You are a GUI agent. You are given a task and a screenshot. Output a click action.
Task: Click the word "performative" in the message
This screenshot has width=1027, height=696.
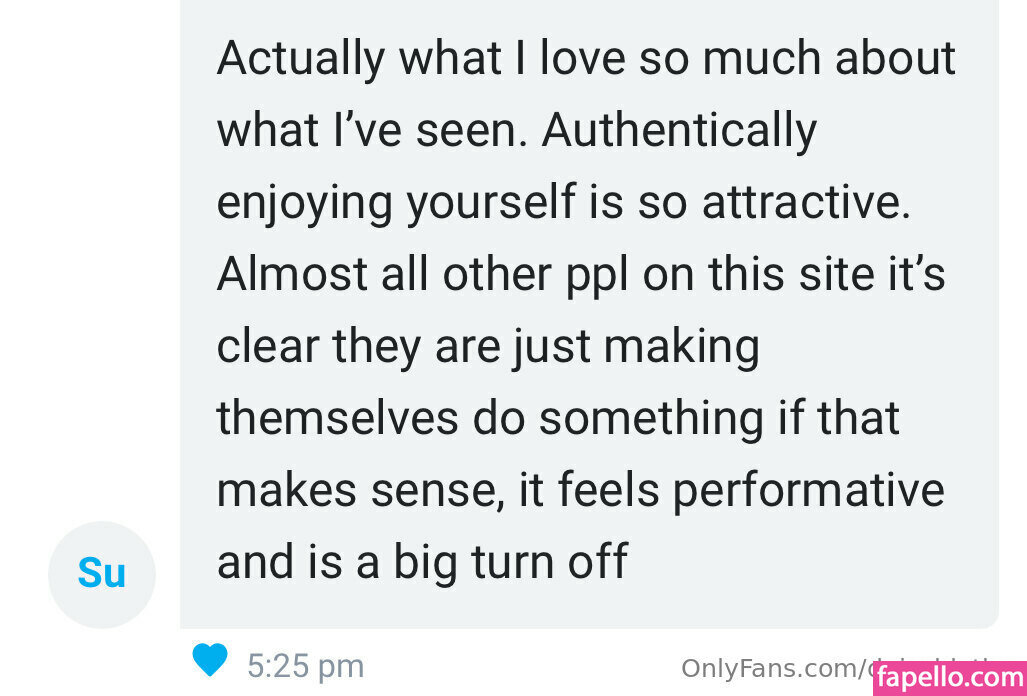coord(808,490)
